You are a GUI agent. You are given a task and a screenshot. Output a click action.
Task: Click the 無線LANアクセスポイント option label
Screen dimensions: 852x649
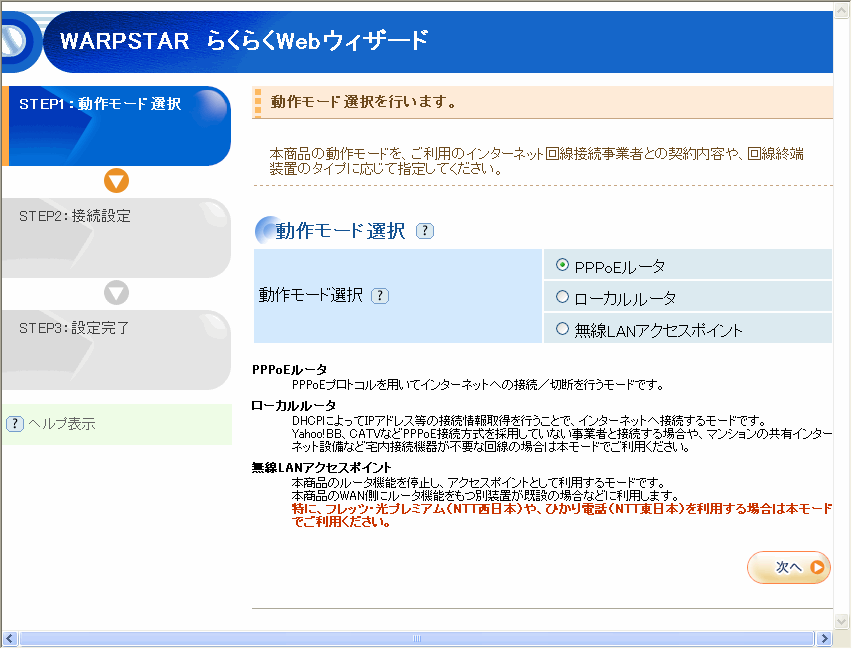tap(659, 330)
